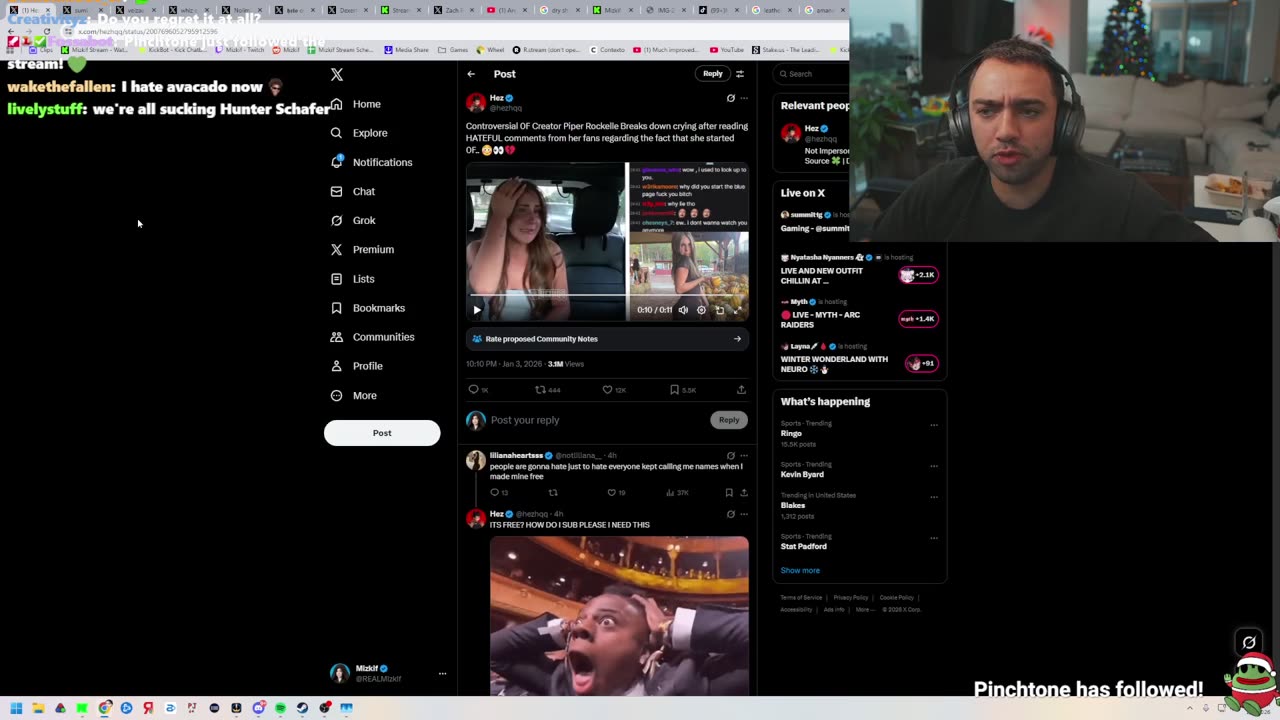Open three-dot menu on lilianaheartsss's reply
Image resolution: width=1280 pixels, height=720 pixels.
744,456
